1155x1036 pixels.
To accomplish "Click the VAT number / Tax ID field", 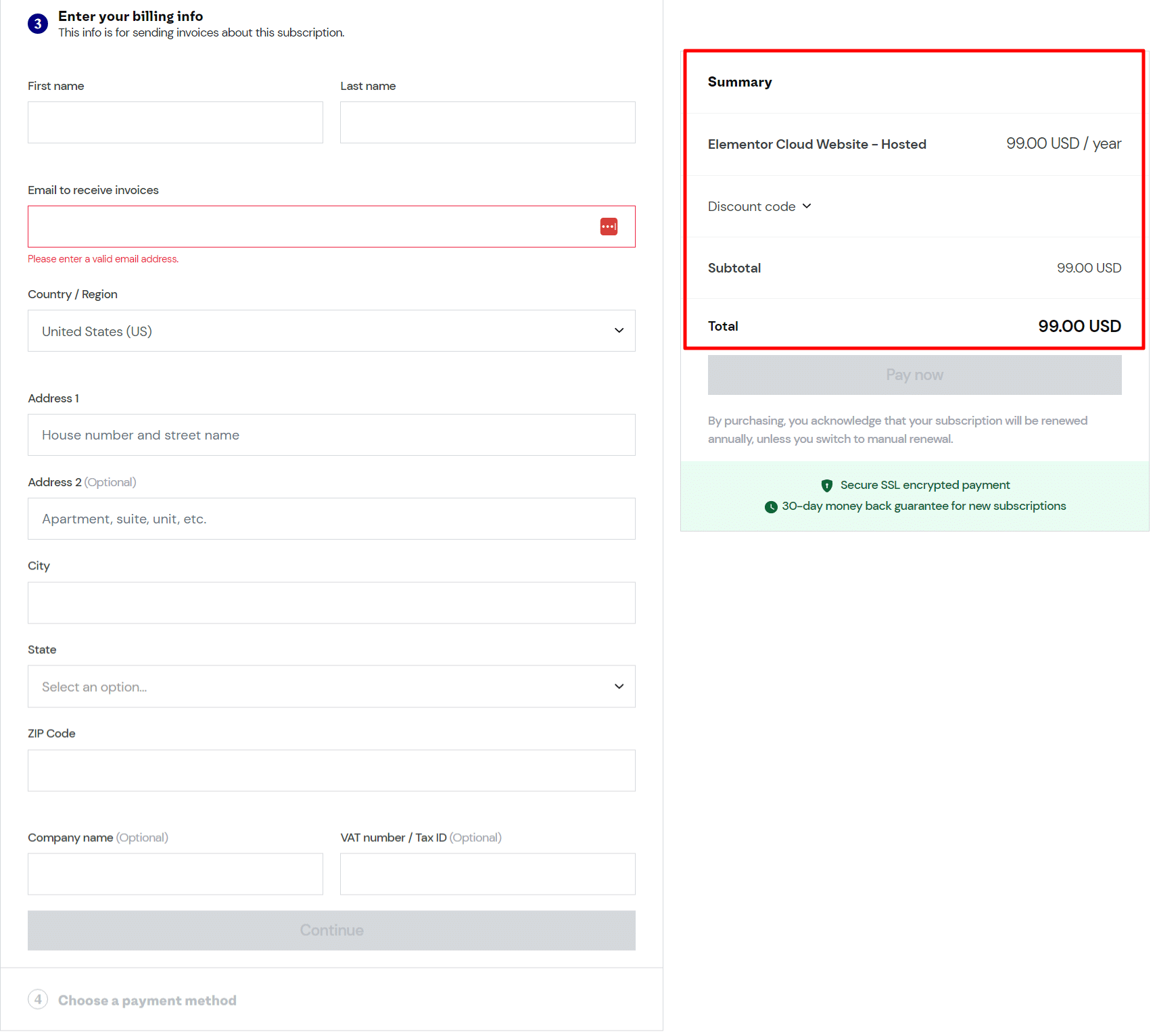I will (488, 874).
